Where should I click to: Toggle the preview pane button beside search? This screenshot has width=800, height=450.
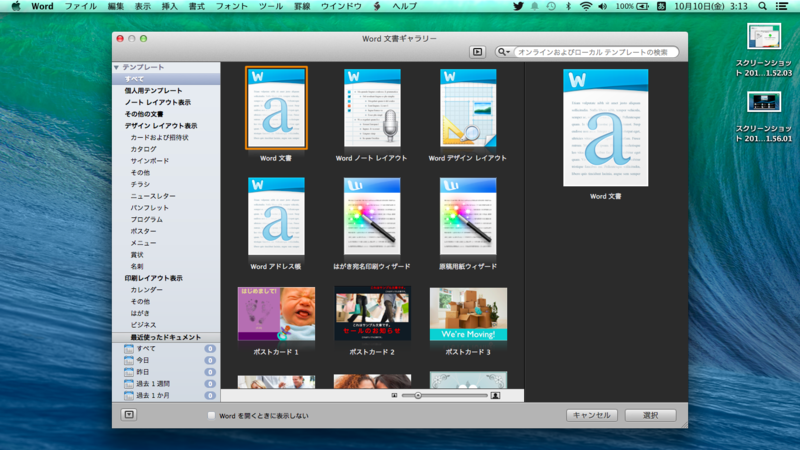click(478, 52)
